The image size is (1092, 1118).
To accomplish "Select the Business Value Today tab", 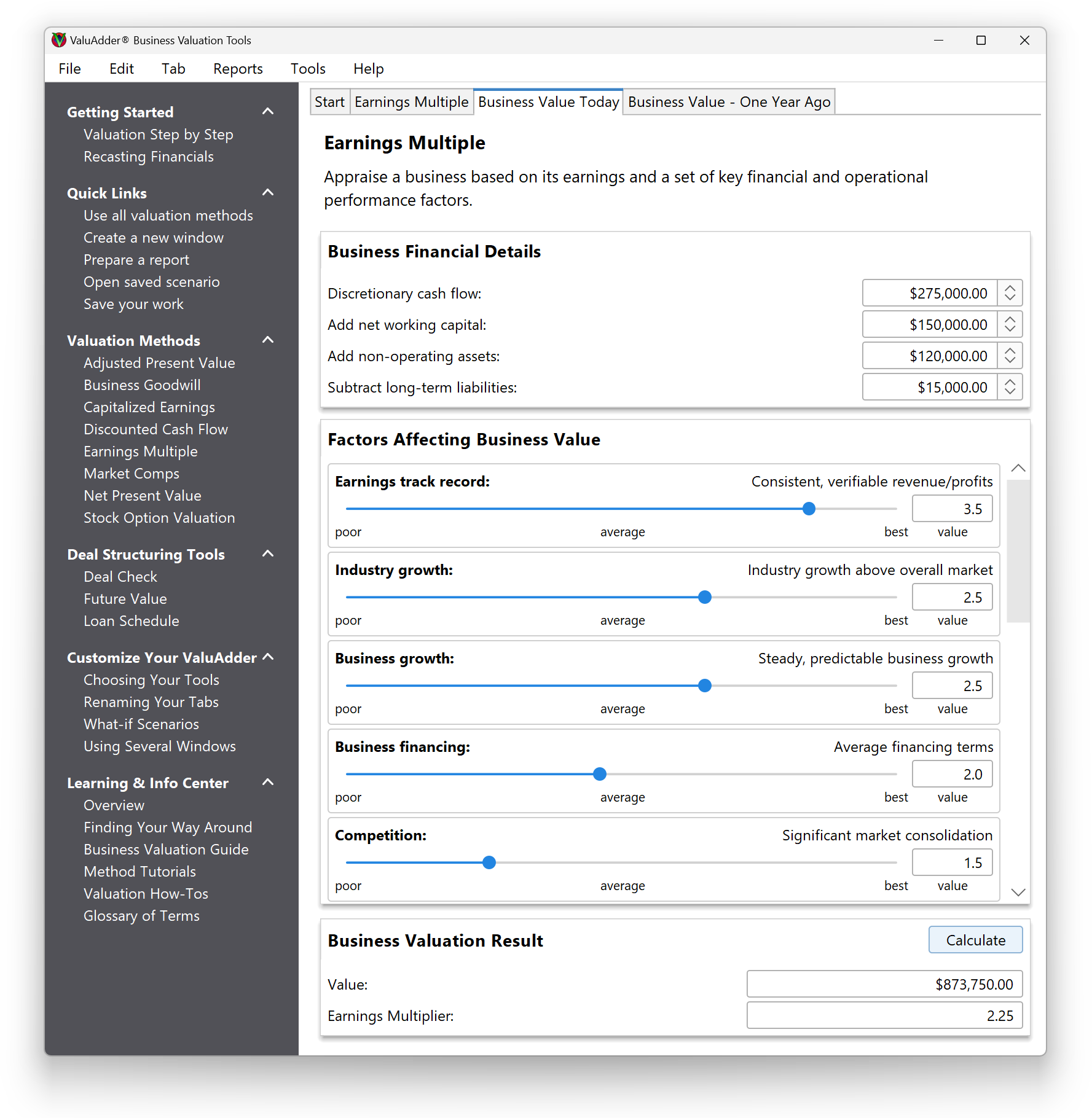I will pyautogui.click(x=548, y=102).
